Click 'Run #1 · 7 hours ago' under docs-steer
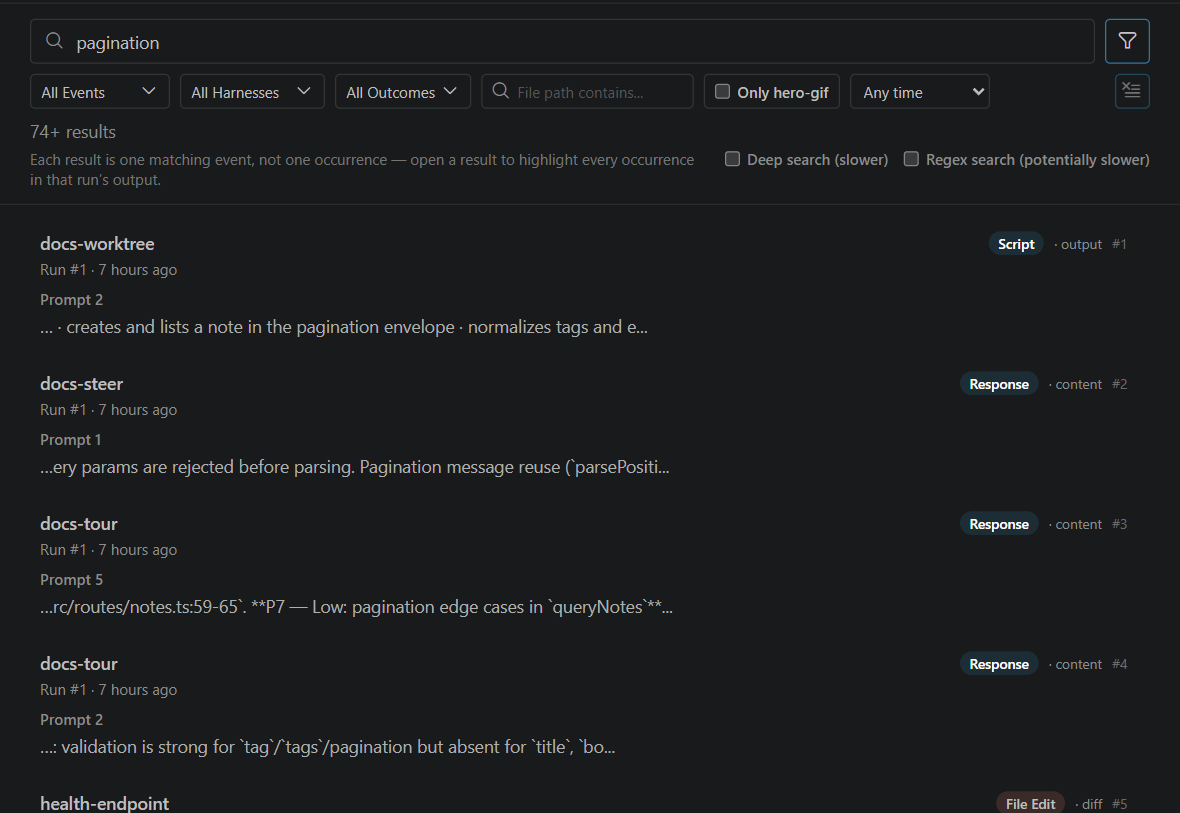This screenshot has width=1180, height=813. [x=108, y=410]
